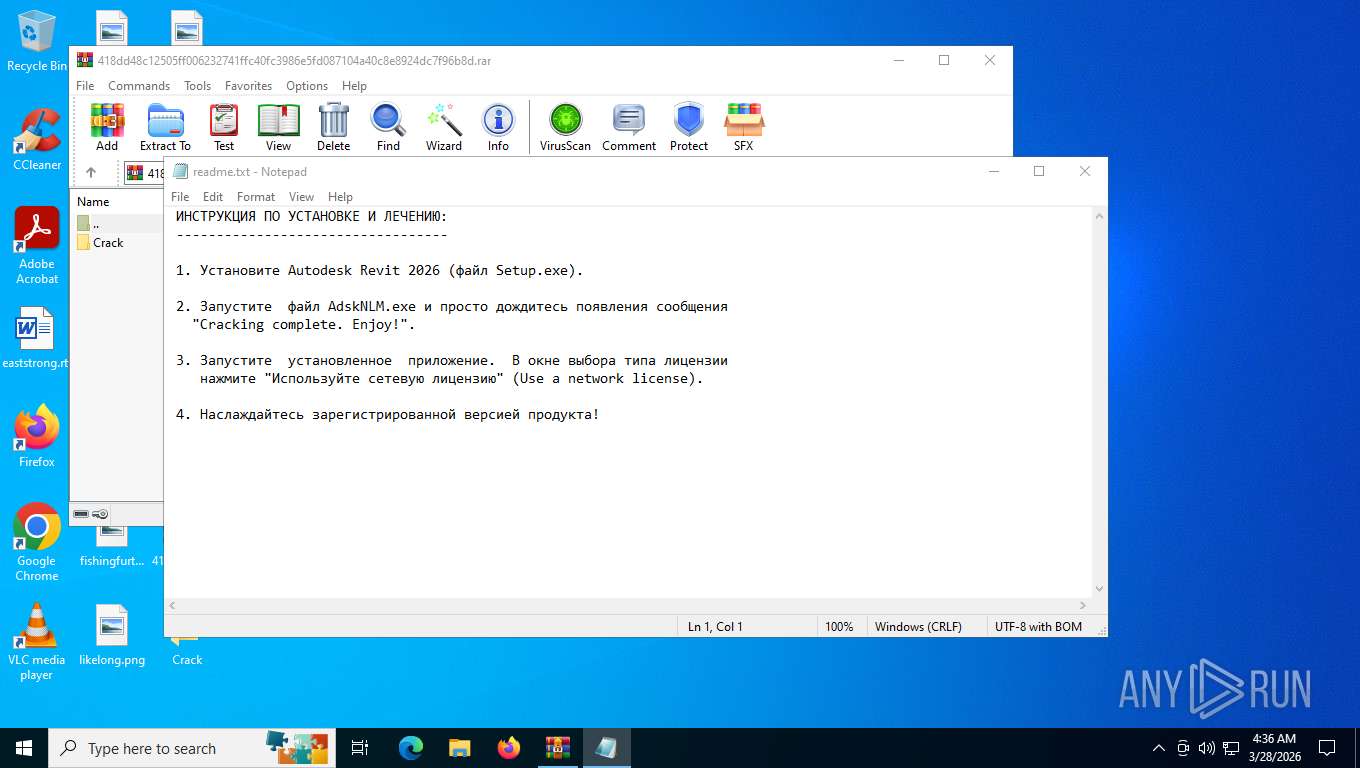Click the Protect shield icon

(x=689, y=127)
